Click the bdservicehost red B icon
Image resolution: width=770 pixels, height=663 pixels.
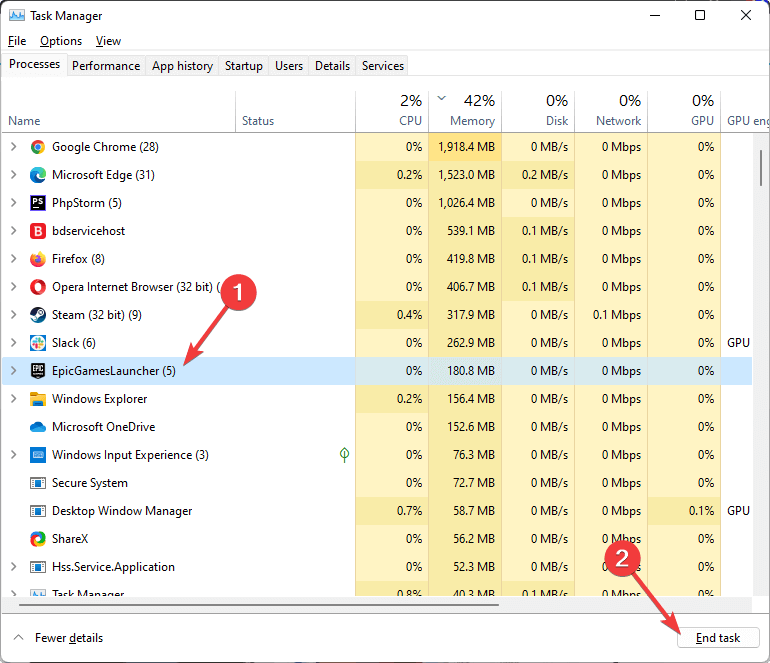click(38, 231)
